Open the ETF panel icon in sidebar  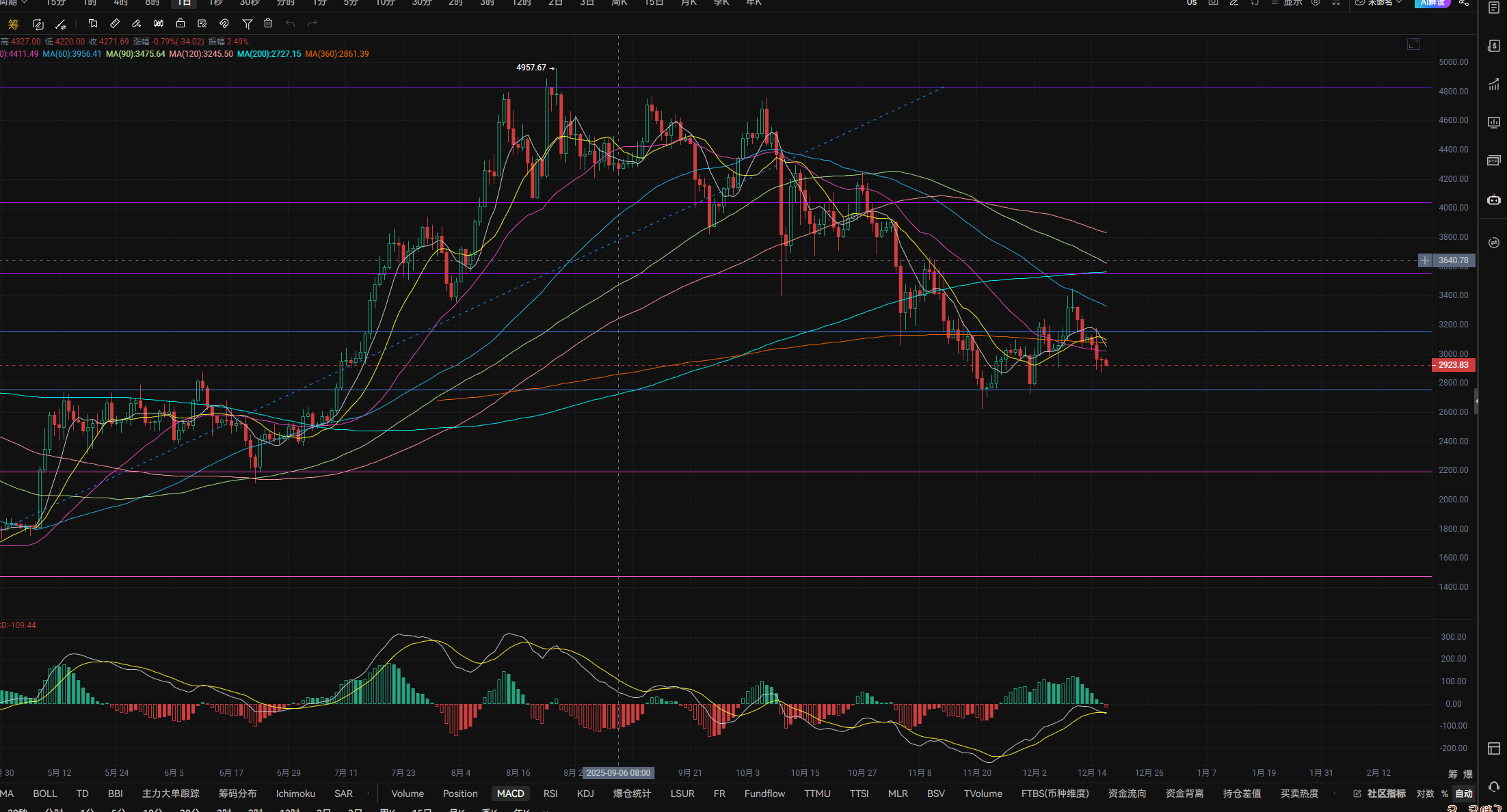tap(1493, 161)
